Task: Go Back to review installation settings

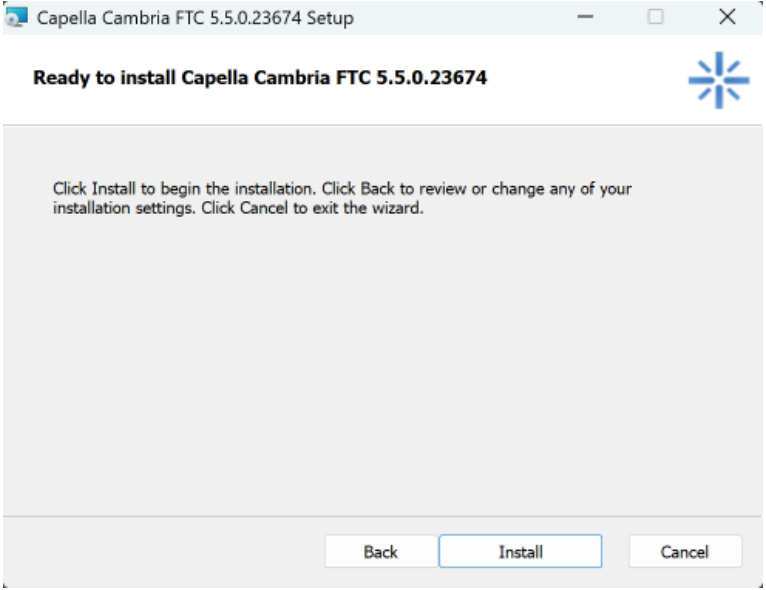Action: click(380, 551)
